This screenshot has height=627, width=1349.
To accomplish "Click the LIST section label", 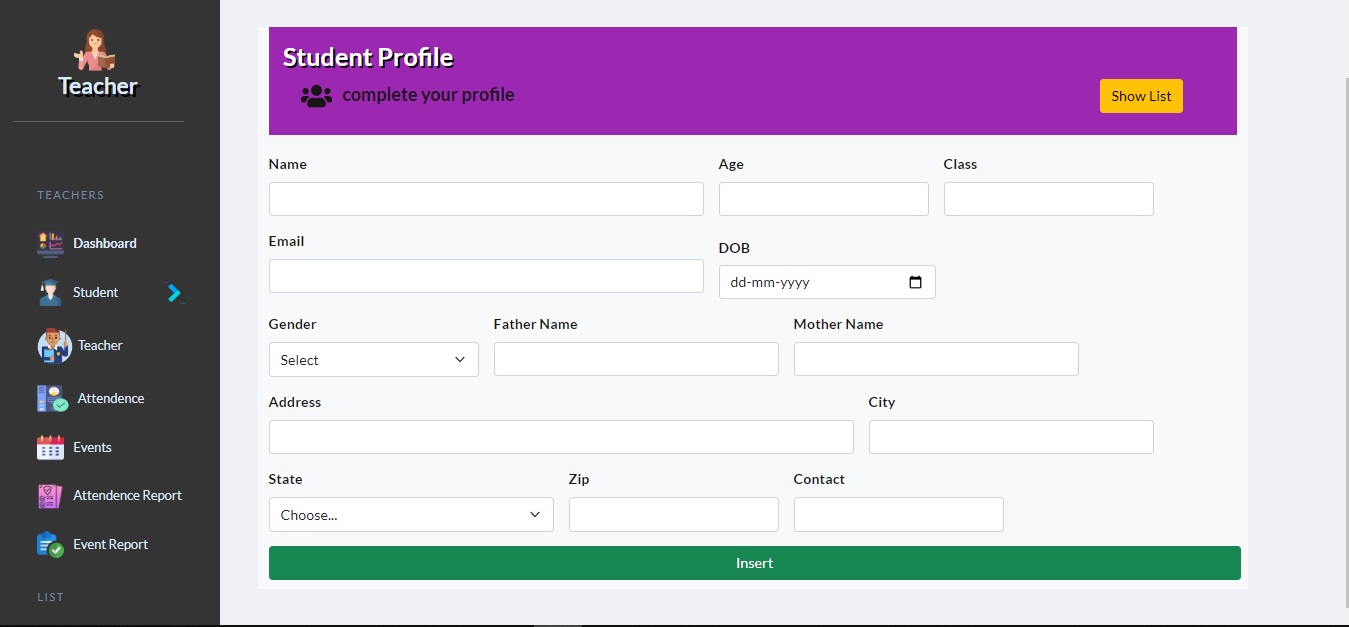I will point(50,597).
